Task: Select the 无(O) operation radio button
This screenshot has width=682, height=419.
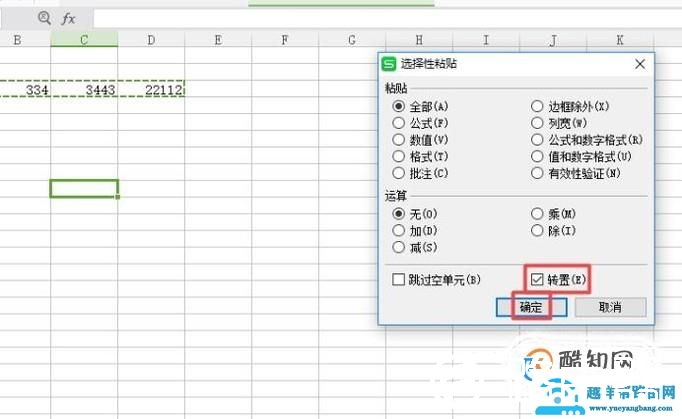Action: 398,214
